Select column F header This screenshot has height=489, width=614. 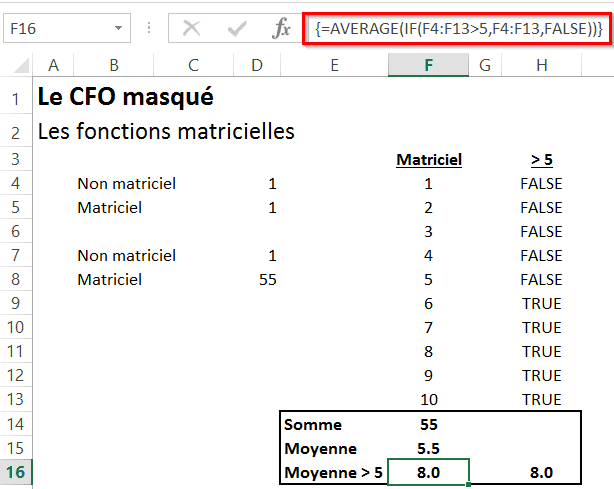(428, 66)
